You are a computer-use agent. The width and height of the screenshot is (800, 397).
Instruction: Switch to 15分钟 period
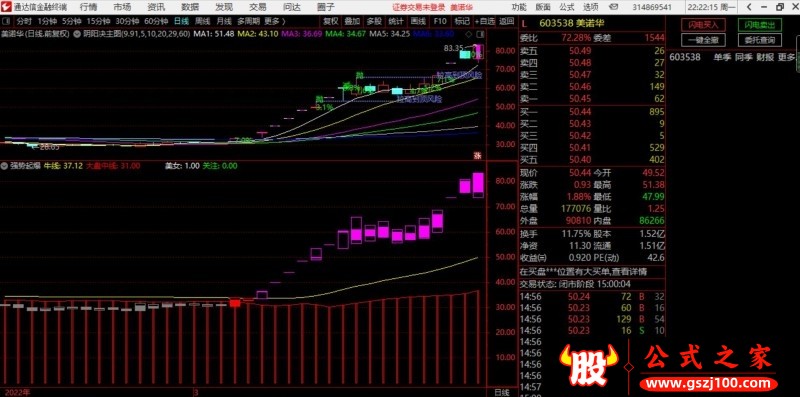point(98,21)
